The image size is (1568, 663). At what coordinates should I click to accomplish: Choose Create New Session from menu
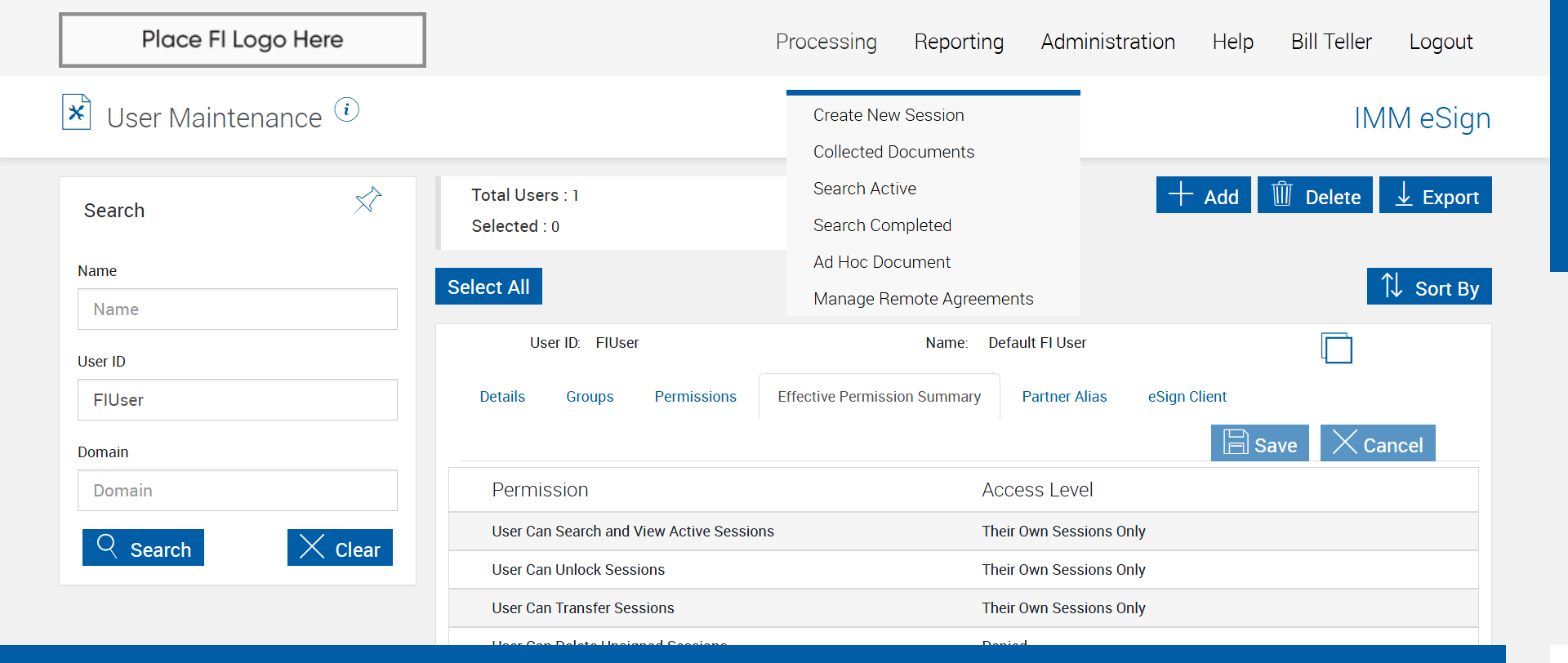click(889, 115)
